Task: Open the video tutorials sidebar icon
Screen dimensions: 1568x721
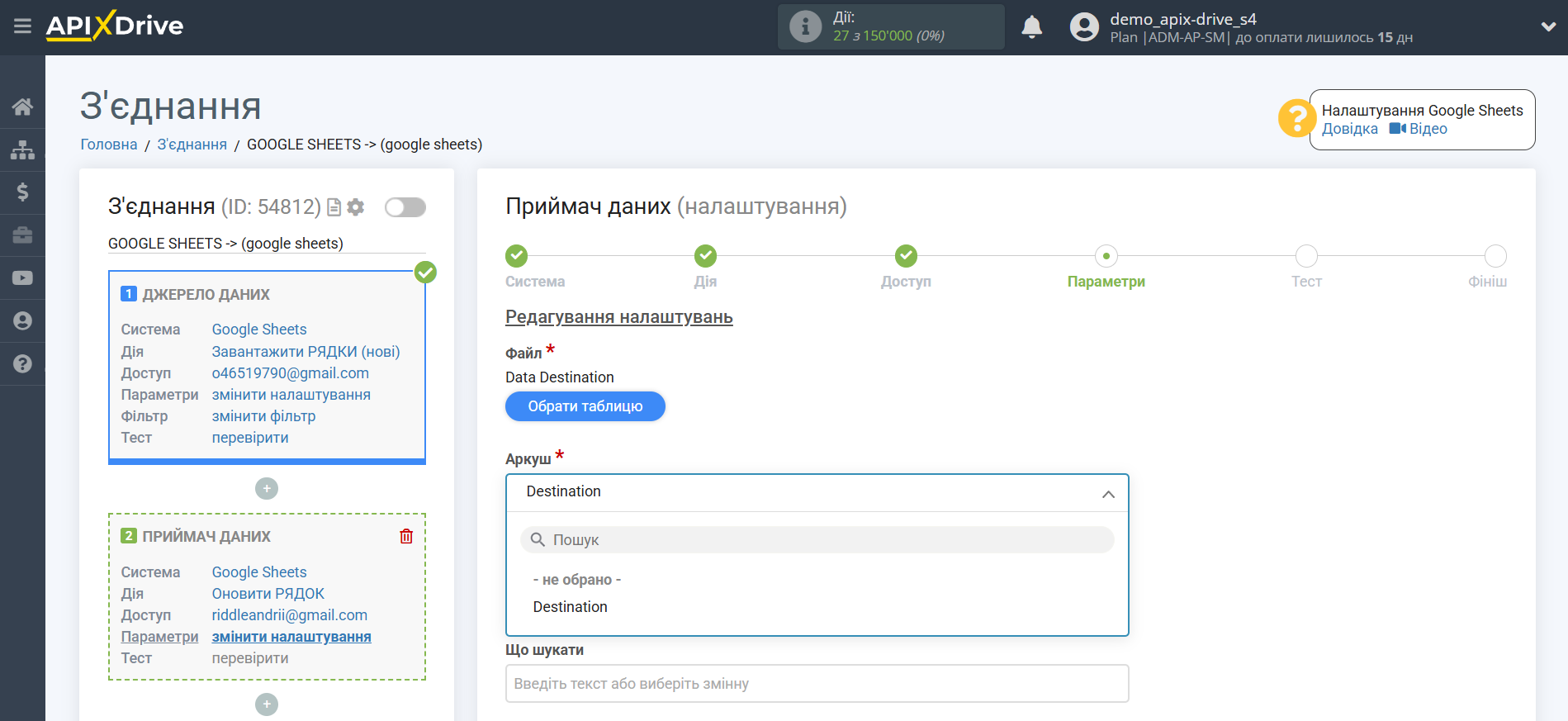Action: (x=22, y=278)
